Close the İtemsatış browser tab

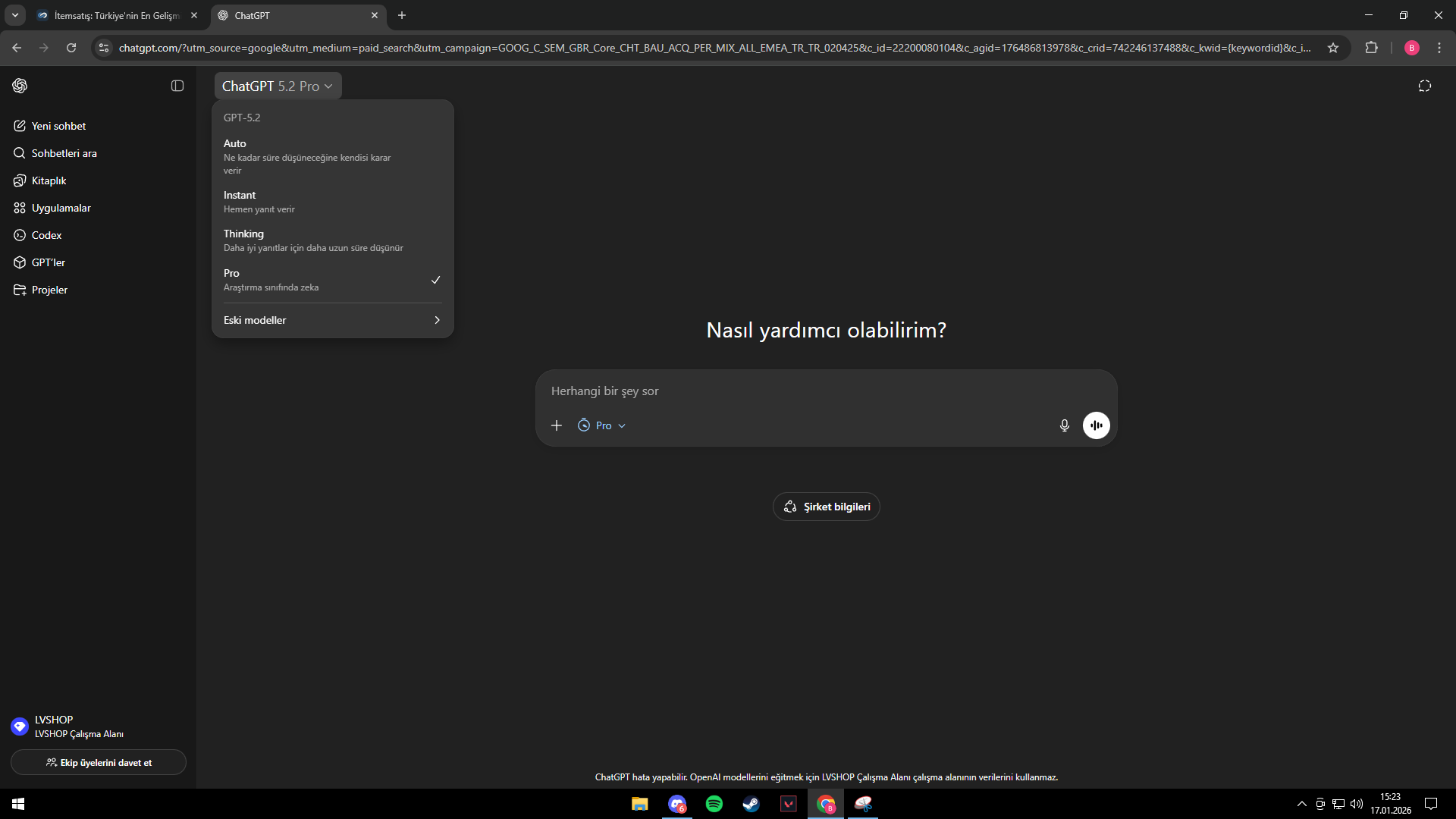click(x=194, y=15)
